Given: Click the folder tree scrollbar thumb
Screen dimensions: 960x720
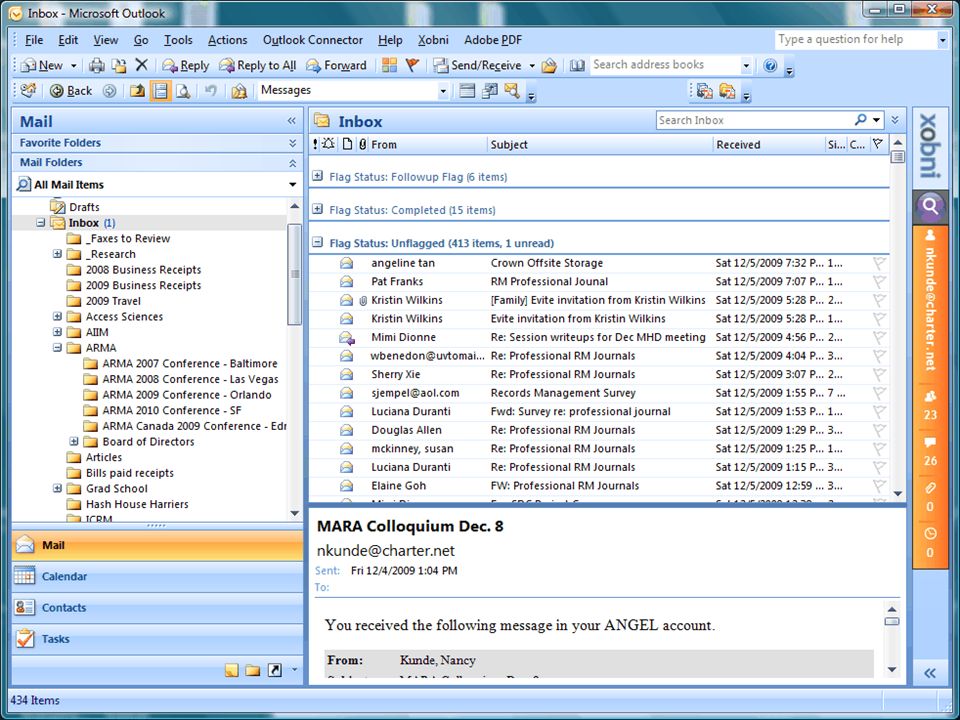Looking at the screenshot, I should pos(294,274).
